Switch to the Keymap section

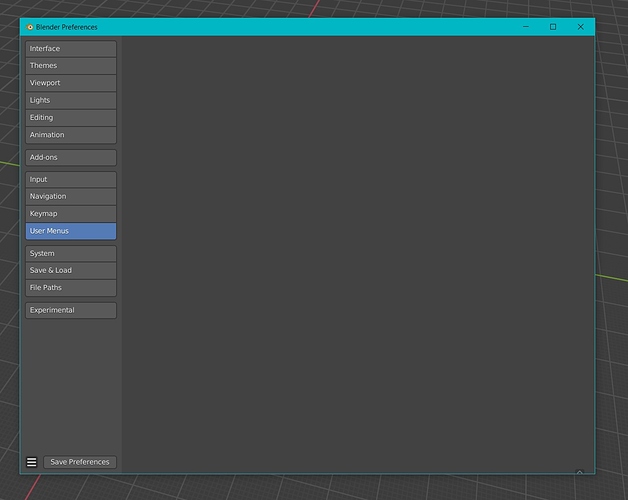coord(71,214)
